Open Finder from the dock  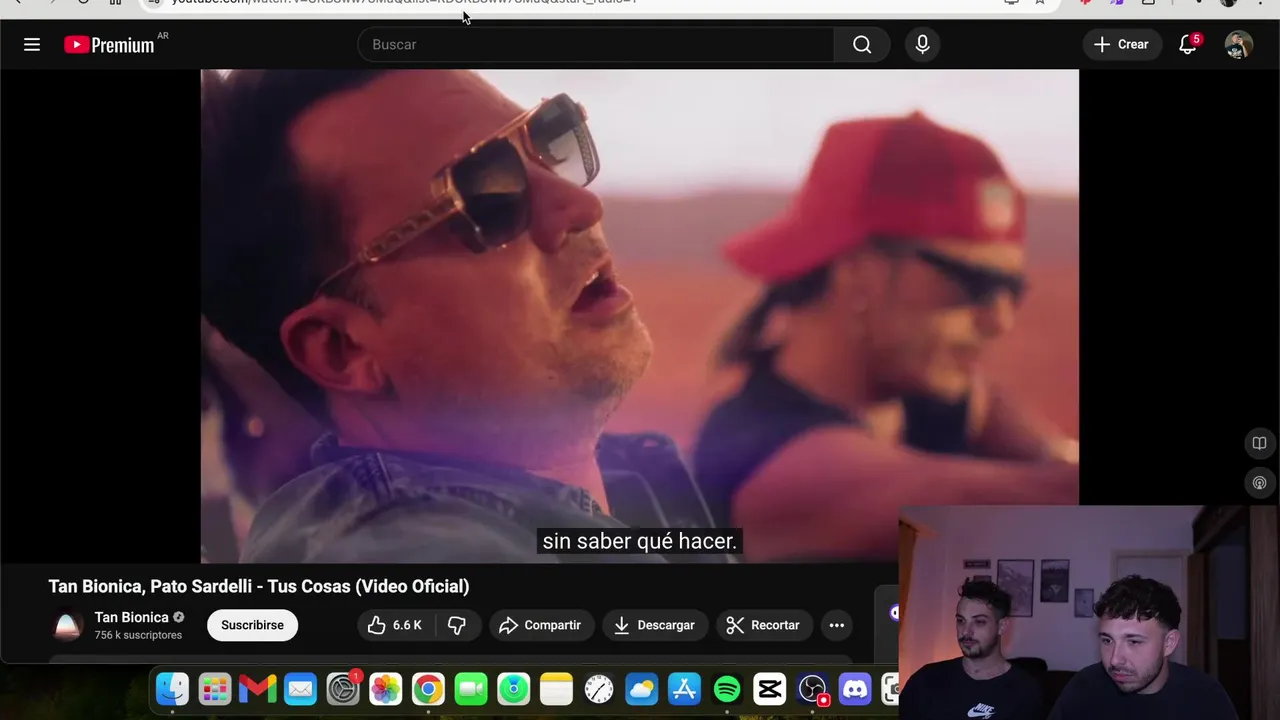[172, 689]
